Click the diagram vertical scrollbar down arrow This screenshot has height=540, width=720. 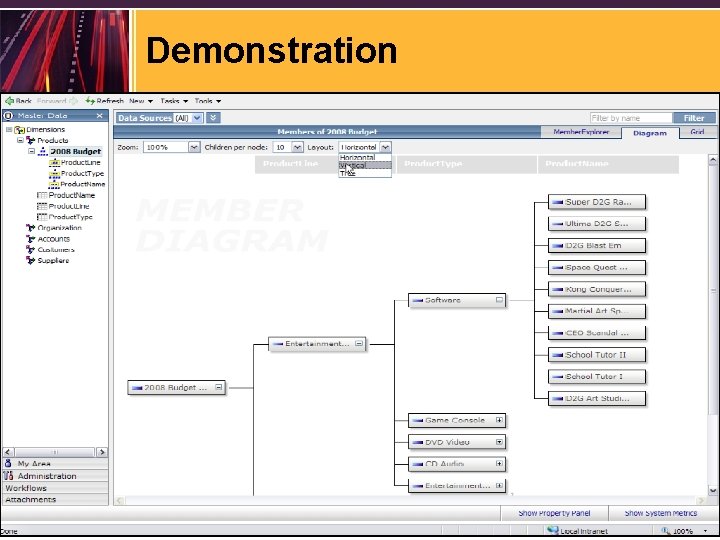click(x=713, y=490)
